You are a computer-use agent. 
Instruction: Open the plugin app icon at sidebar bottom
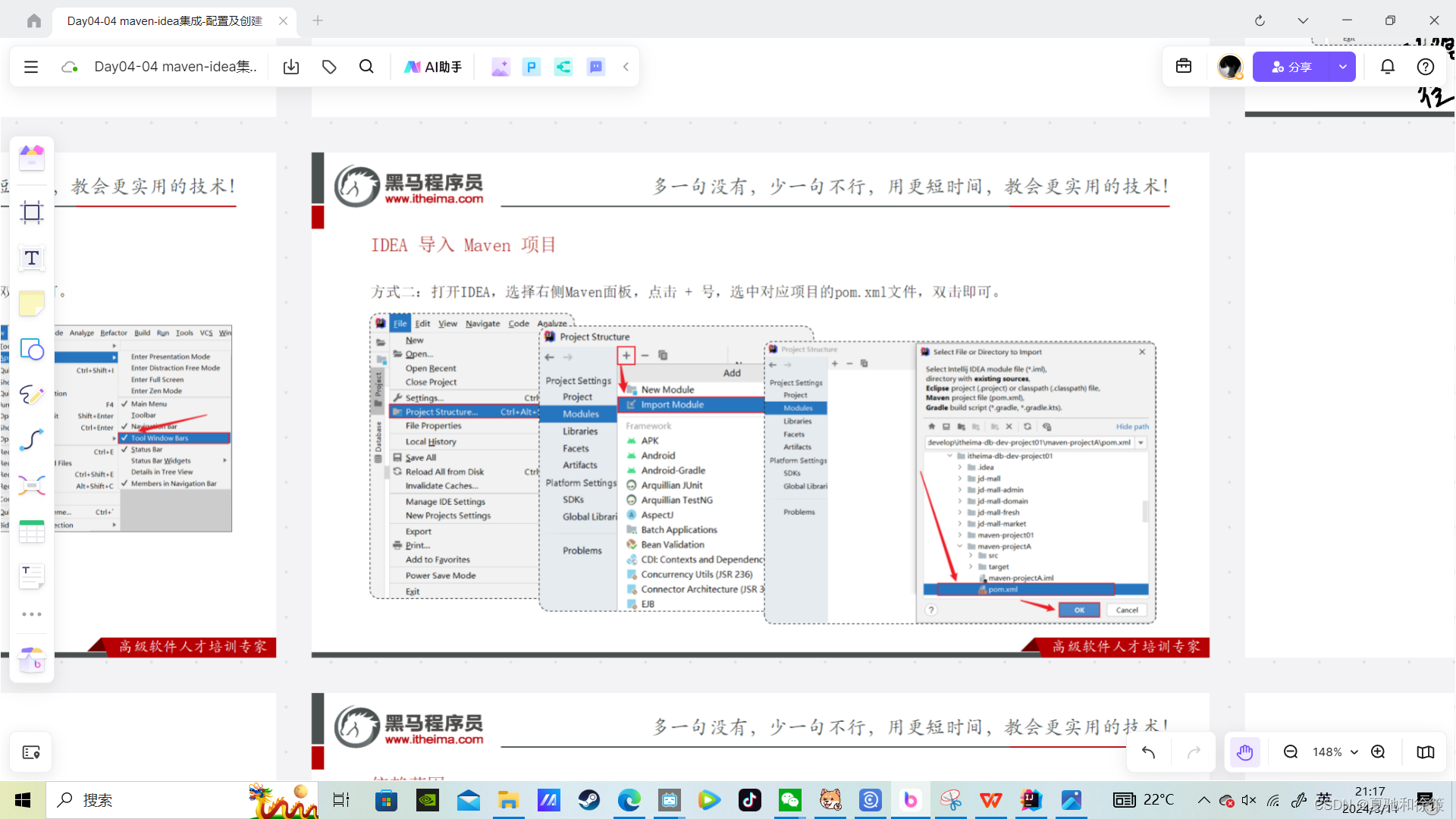tap(32, 660)
